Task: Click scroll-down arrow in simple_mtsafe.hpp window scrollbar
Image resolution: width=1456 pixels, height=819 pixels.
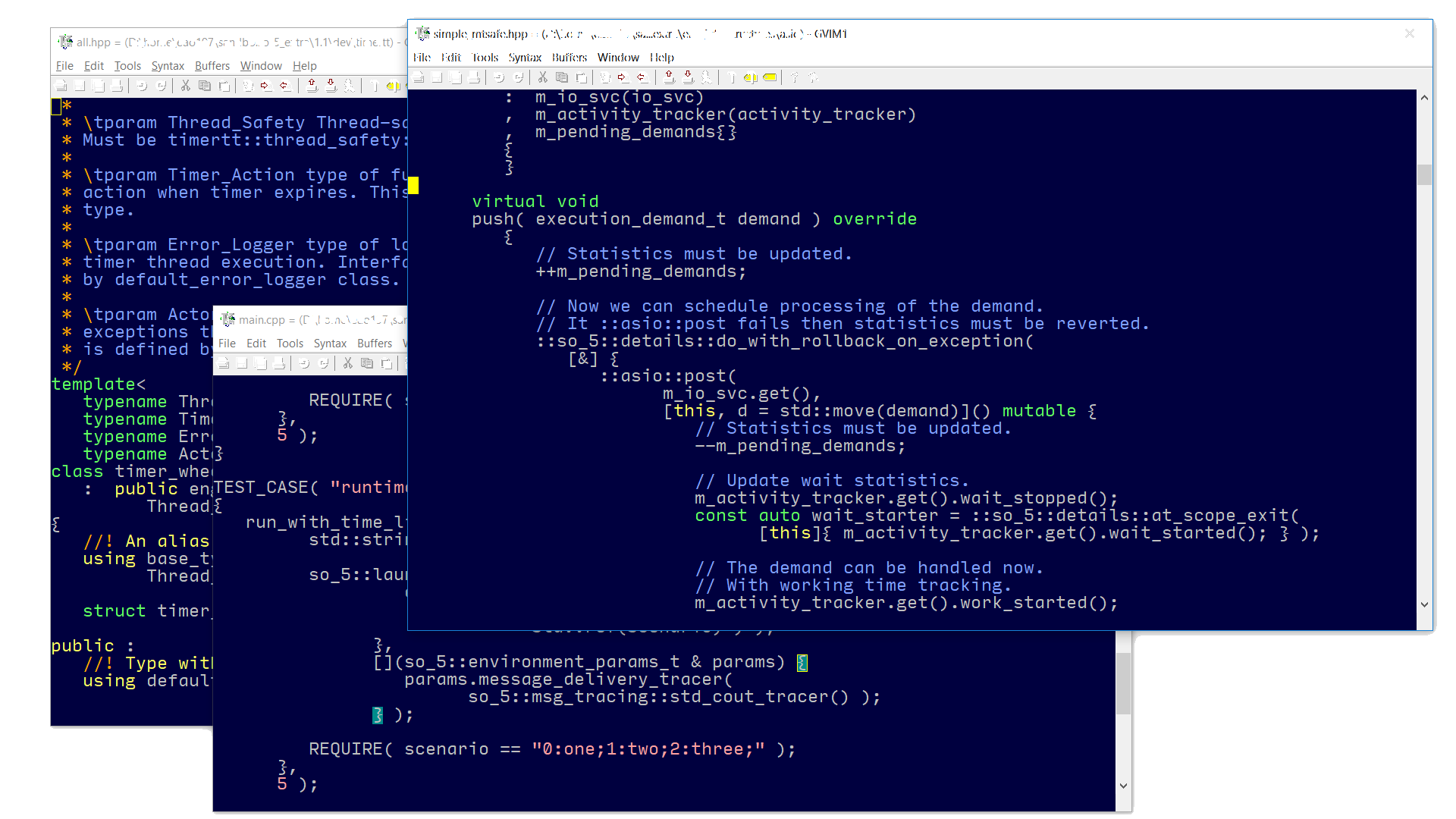Action: (x=1424, y=604)
